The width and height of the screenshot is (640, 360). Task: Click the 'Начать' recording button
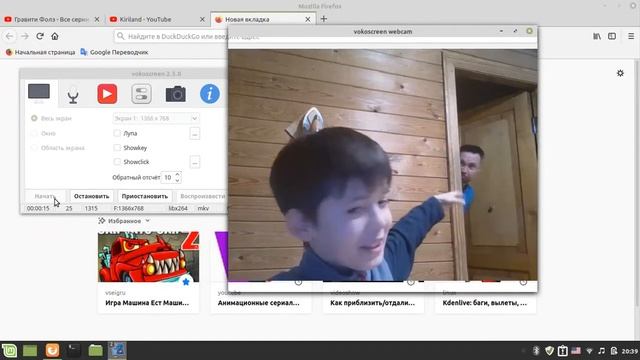(x=45, y=196)
